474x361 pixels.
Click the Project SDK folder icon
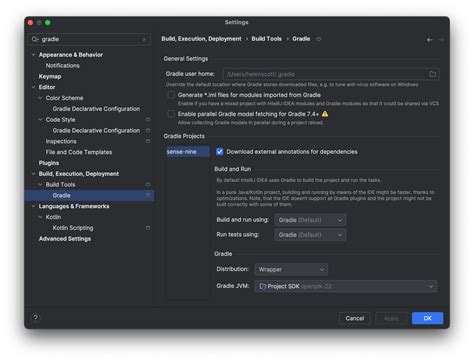[263, 286]
